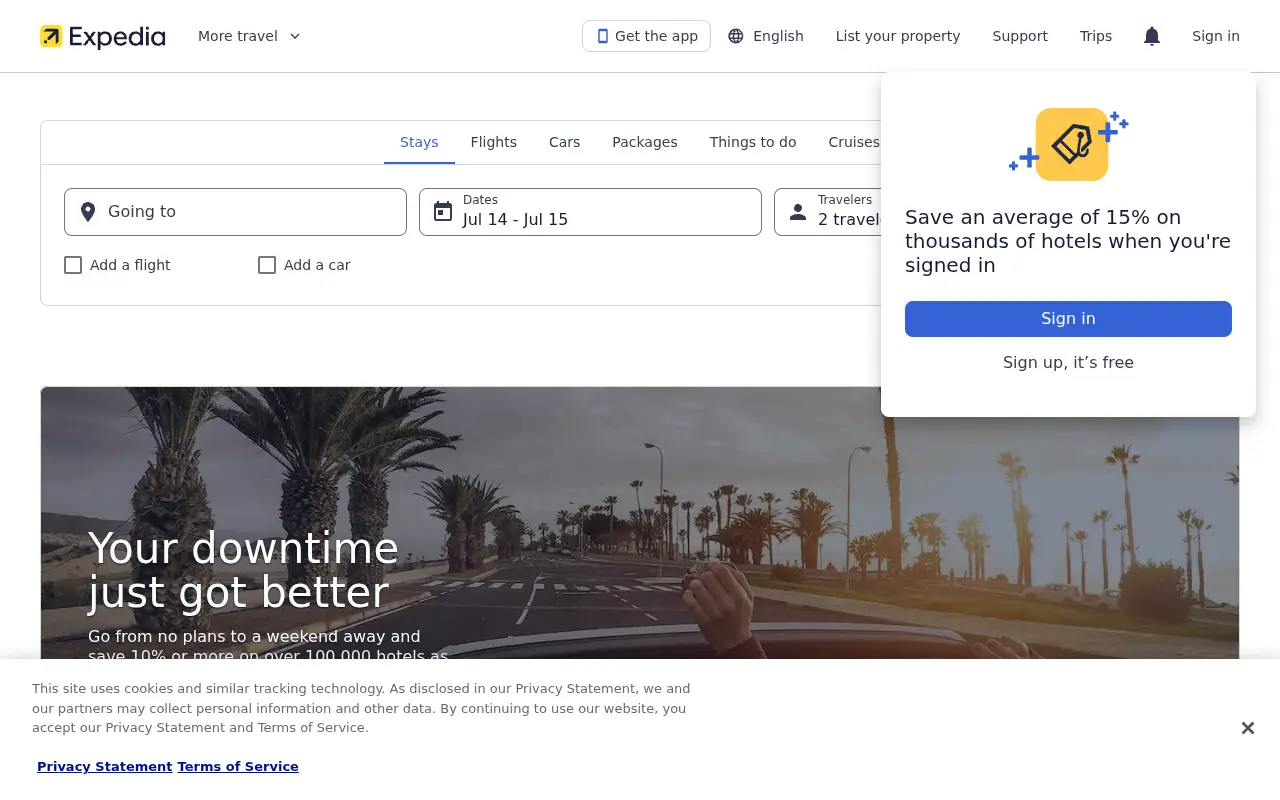Click the Expedia logo
Viewport: 1280px width, 800px height.
[103, 37]
